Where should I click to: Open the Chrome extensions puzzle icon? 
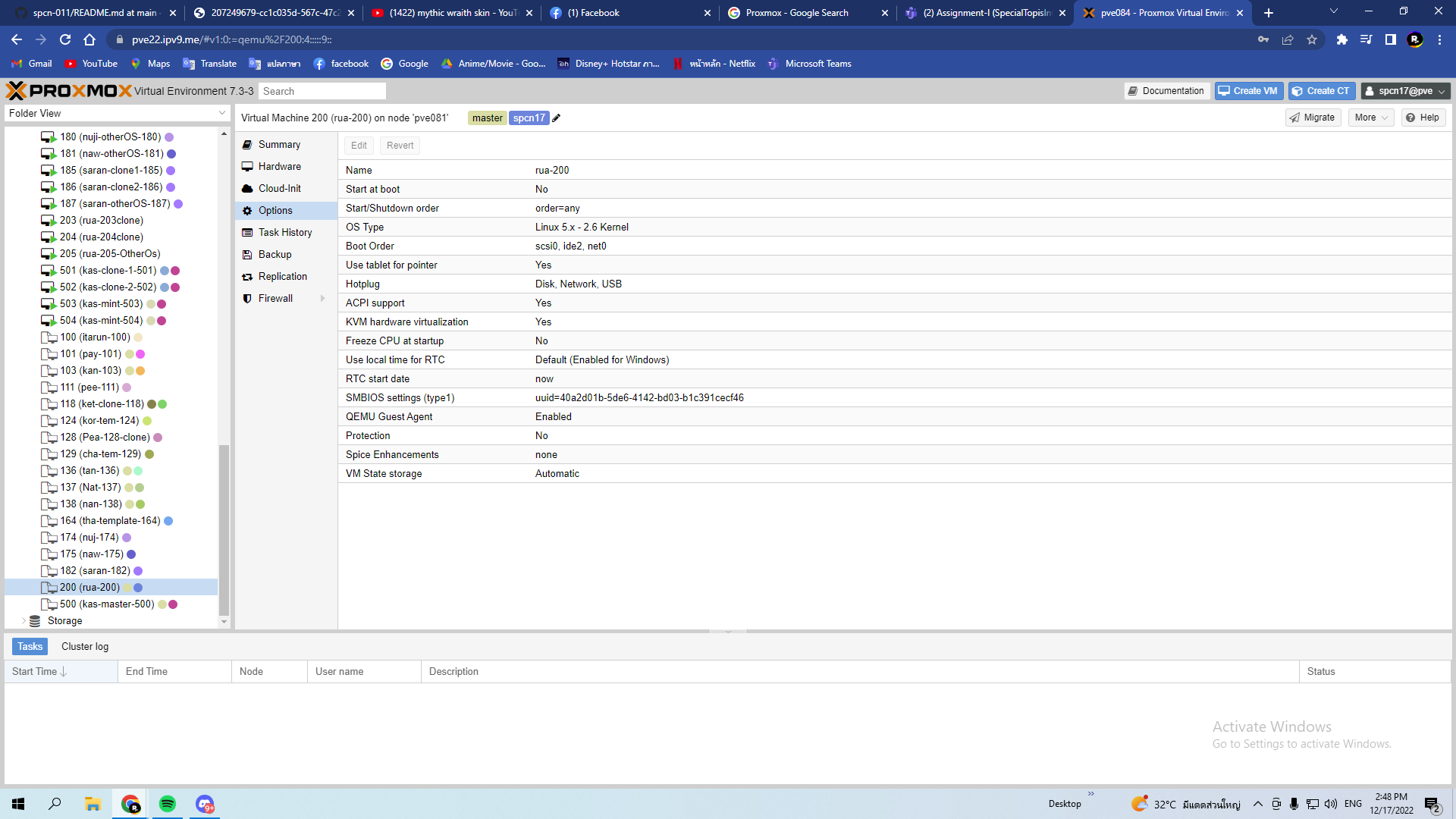pos(1342,39)
